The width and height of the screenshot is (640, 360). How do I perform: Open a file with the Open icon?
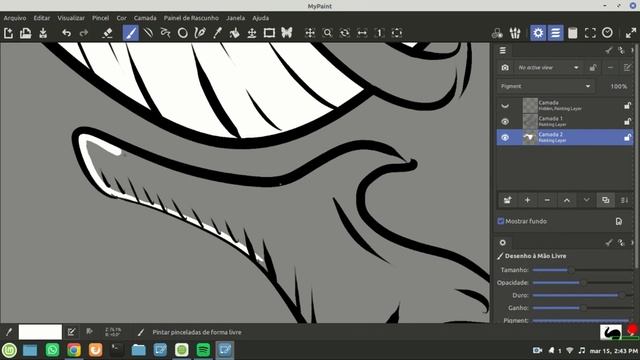[x=26, y=33]
